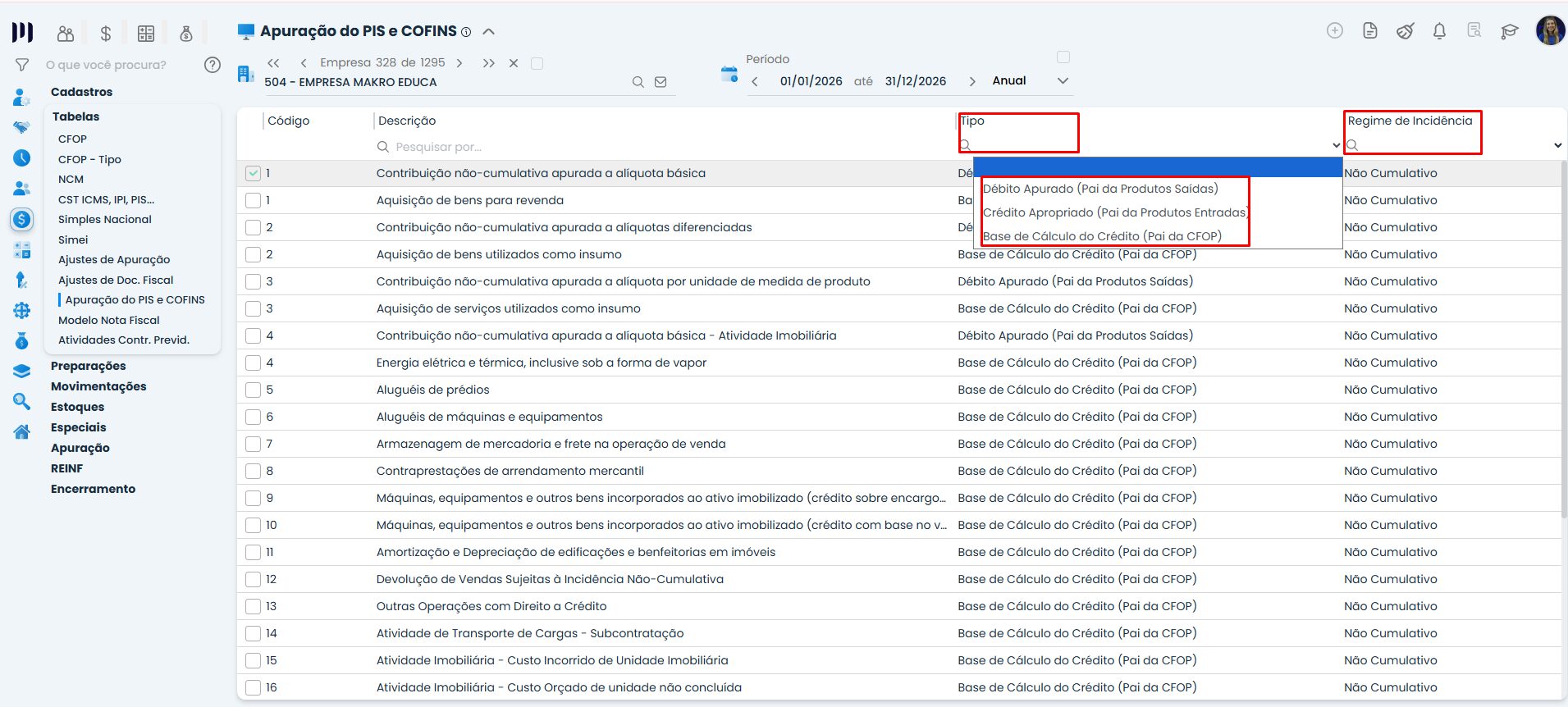Image resolution: width=1568 pixels, height=707 pixels.
Task: Click the layers stack icon in left sidebar
Action: [22, 371]
